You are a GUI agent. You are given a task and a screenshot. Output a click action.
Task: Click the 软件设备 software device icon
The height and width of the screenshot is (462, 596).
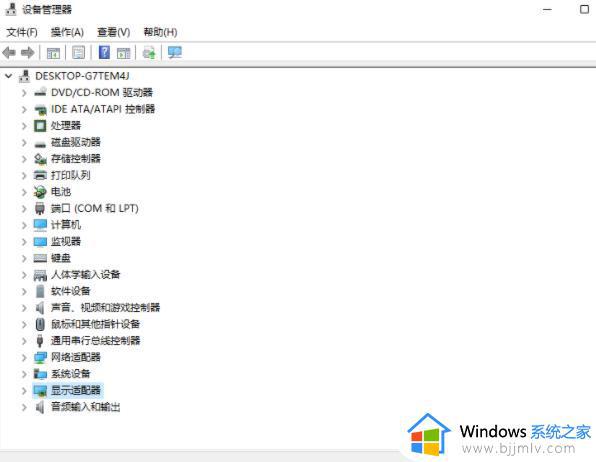40,291
